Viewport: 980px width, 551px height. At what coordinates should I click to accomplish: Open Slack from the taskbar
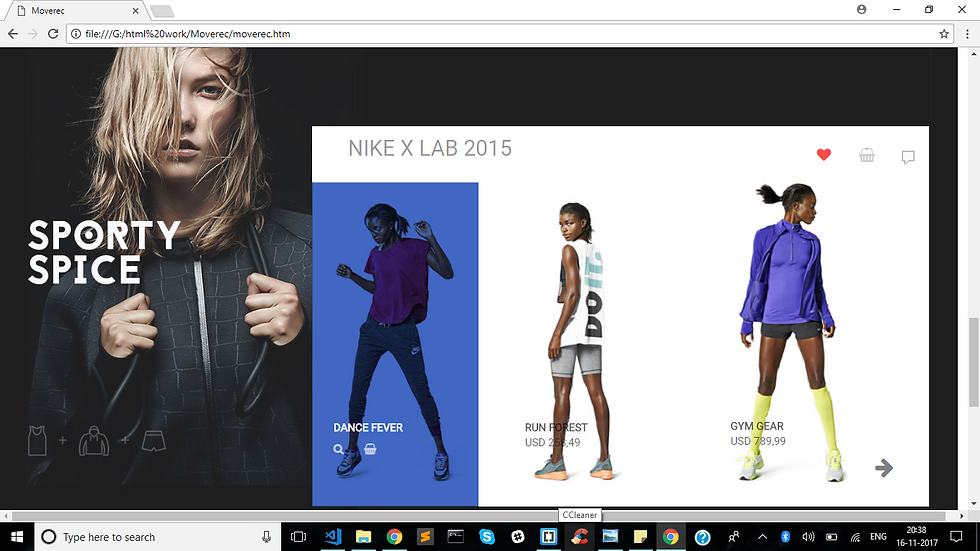tap(518, 537)
